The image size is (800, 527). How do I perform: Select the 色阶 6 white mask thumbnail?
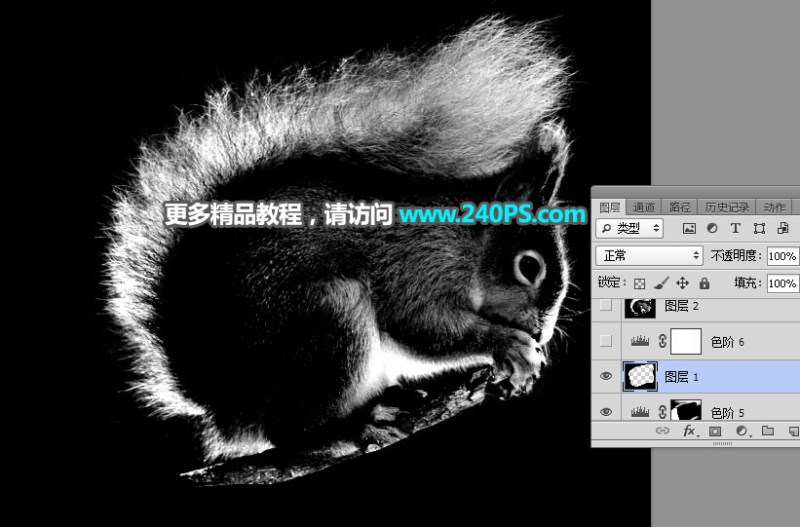[x=686, y=341]
